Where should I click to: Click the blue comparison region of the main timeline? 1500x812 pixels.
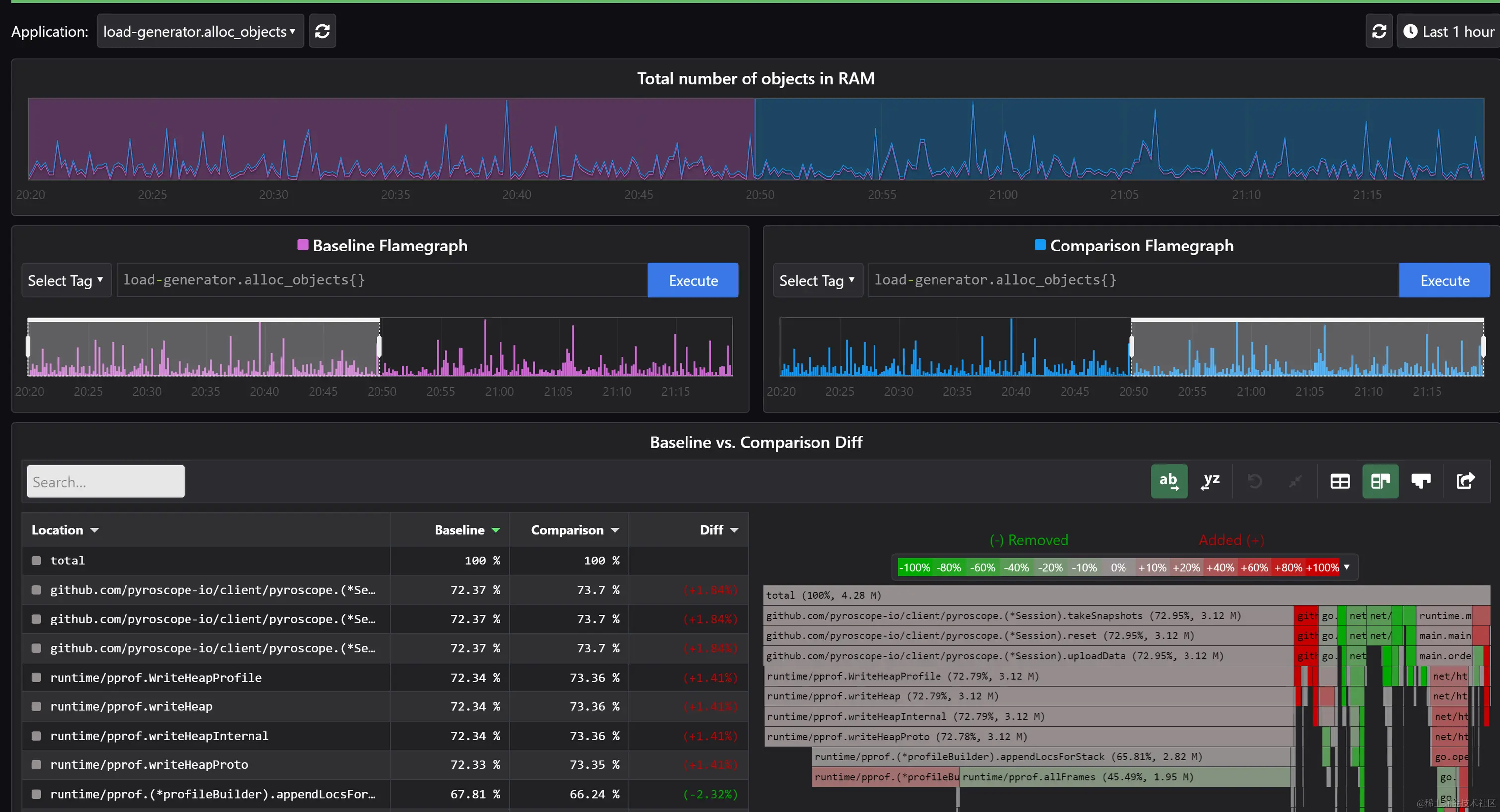click(x=1119, y=138)
